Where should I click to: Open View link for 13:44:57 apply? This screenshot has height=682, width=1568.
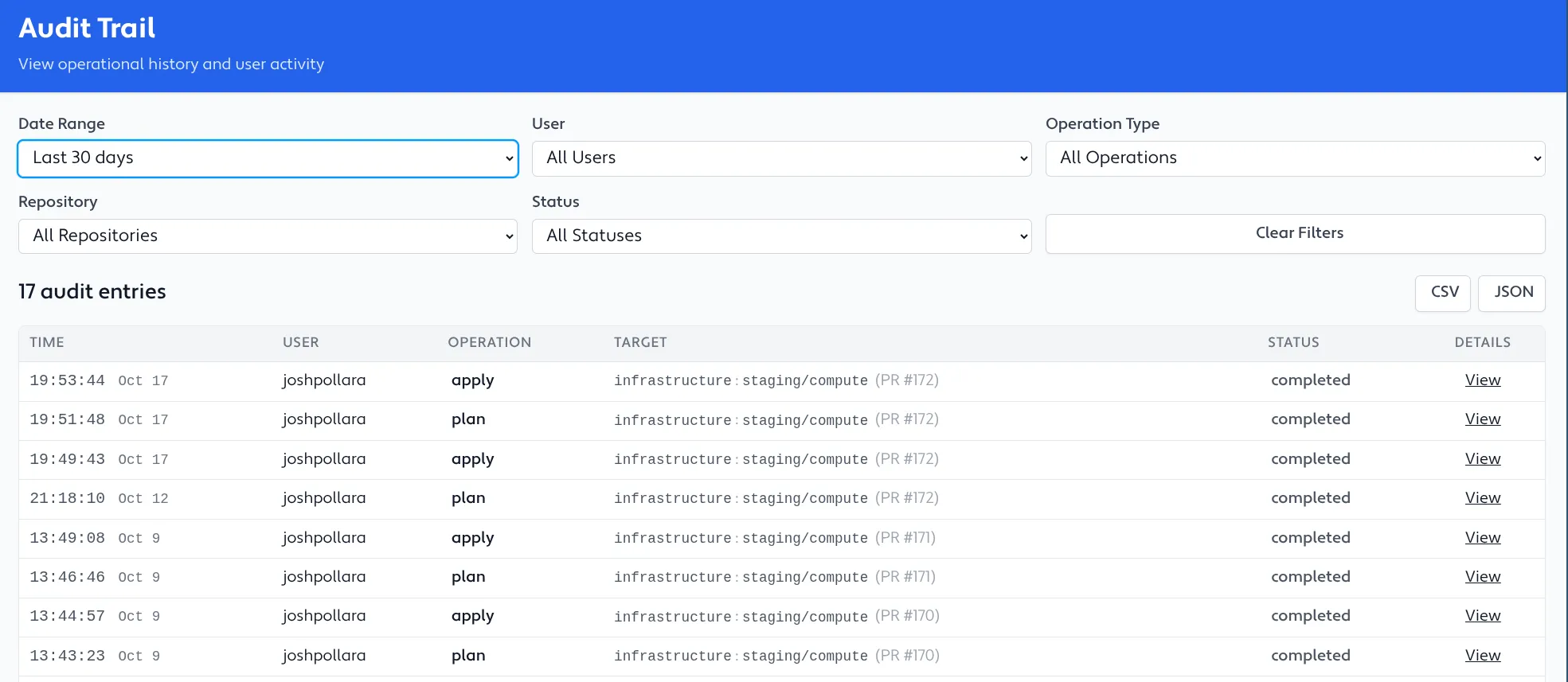click(1482, 616)
